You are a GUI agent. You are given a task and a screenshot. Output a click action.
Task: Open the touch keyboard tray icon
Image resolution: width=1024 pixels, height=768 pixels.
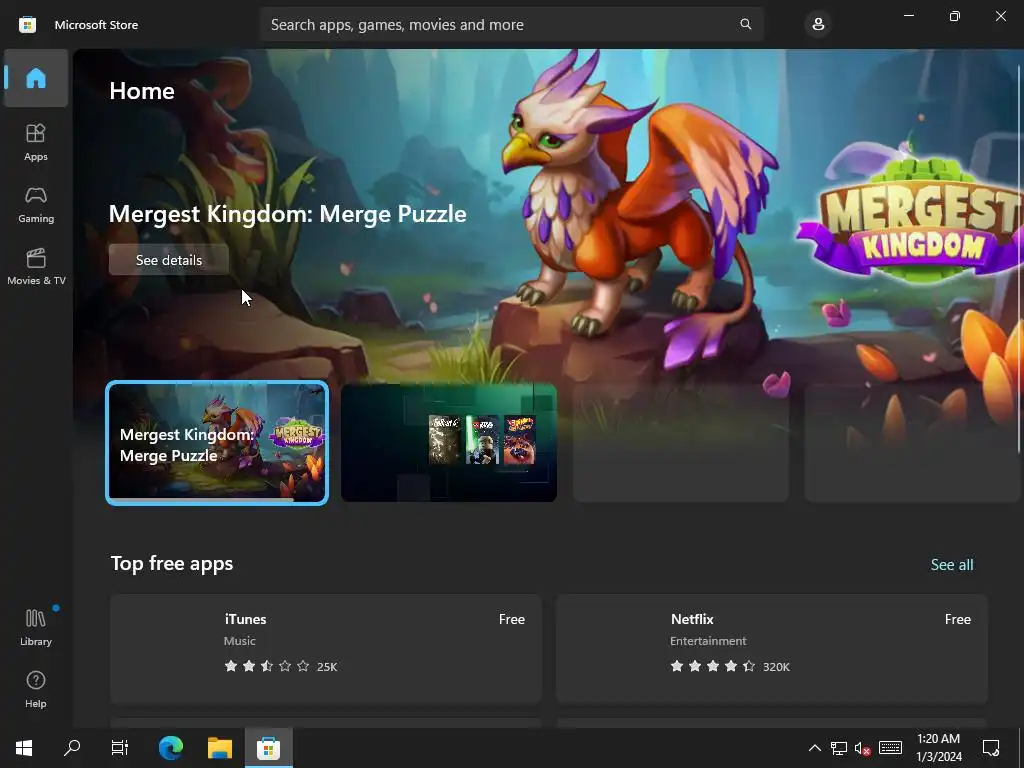point(890,748)
